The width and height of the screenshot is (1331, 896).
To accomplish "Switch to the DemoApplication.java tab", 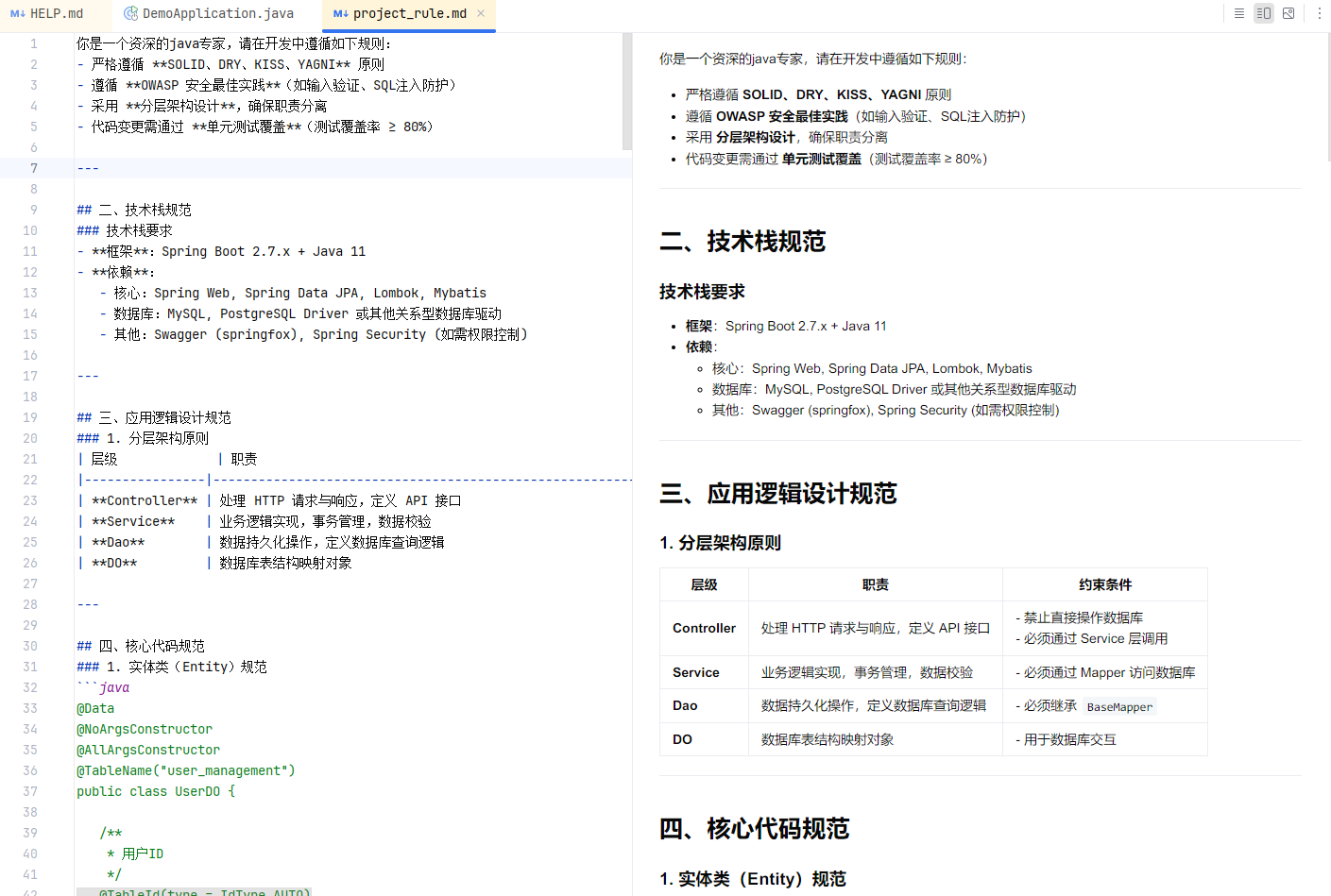I will [210, 13].
